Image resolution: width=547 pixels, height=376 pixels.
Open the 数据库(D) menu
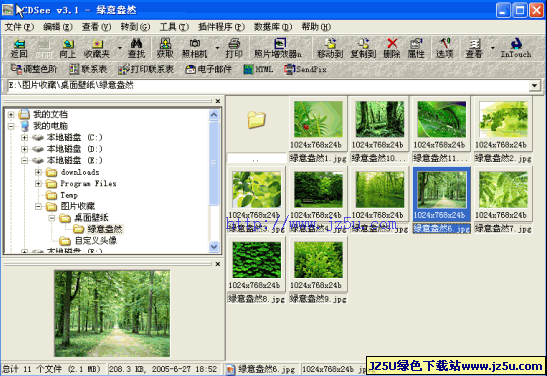pos(273,27)
